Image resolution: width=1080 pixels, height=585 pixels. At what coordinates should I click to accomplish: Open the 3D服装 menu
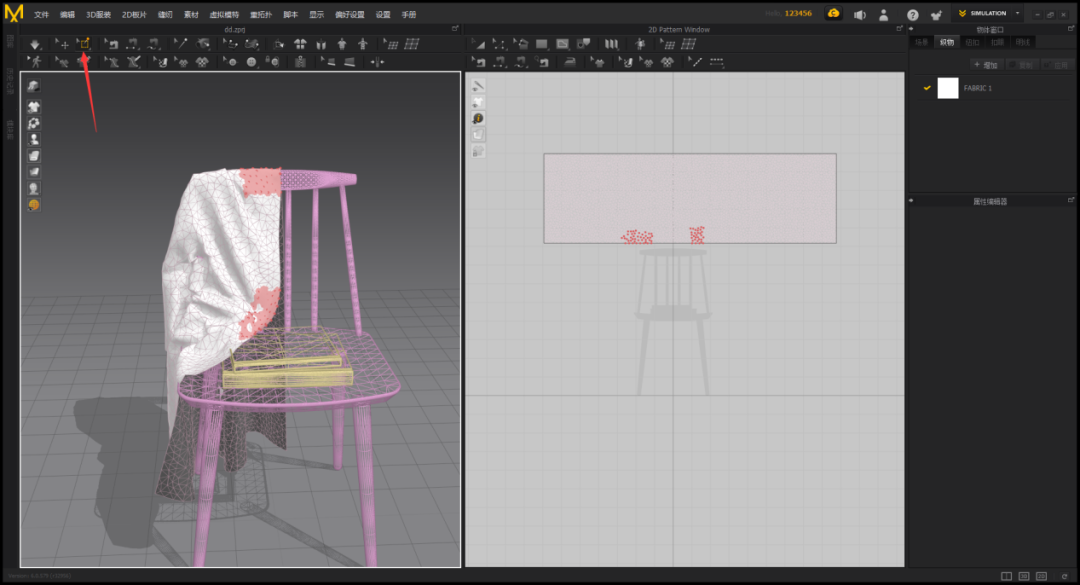click(x=99, y=15)
